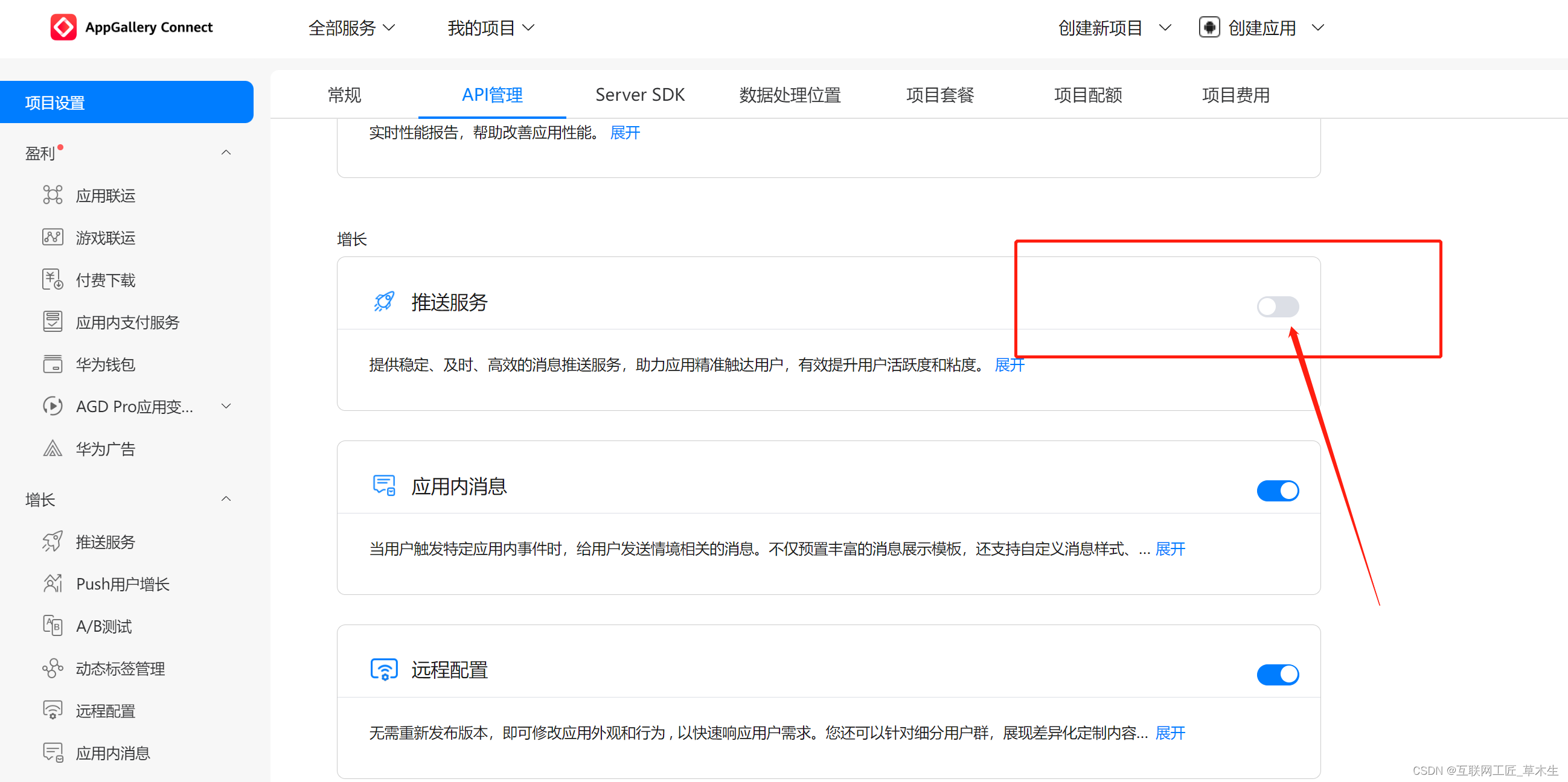The image size is (1568, 782).
Task: Enable the 推送服务 toggle switch
Action: (1278, 307)
